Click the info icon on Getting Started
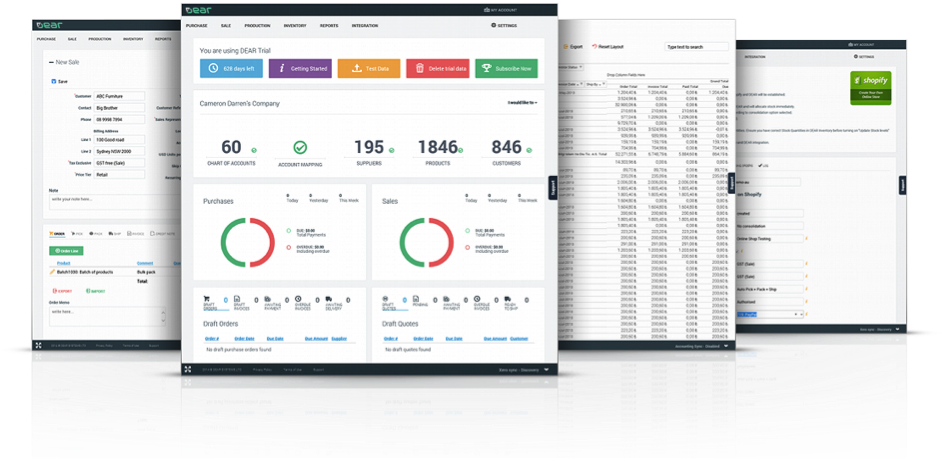Viewport: 942px width, 459px height. pos(283,69)
